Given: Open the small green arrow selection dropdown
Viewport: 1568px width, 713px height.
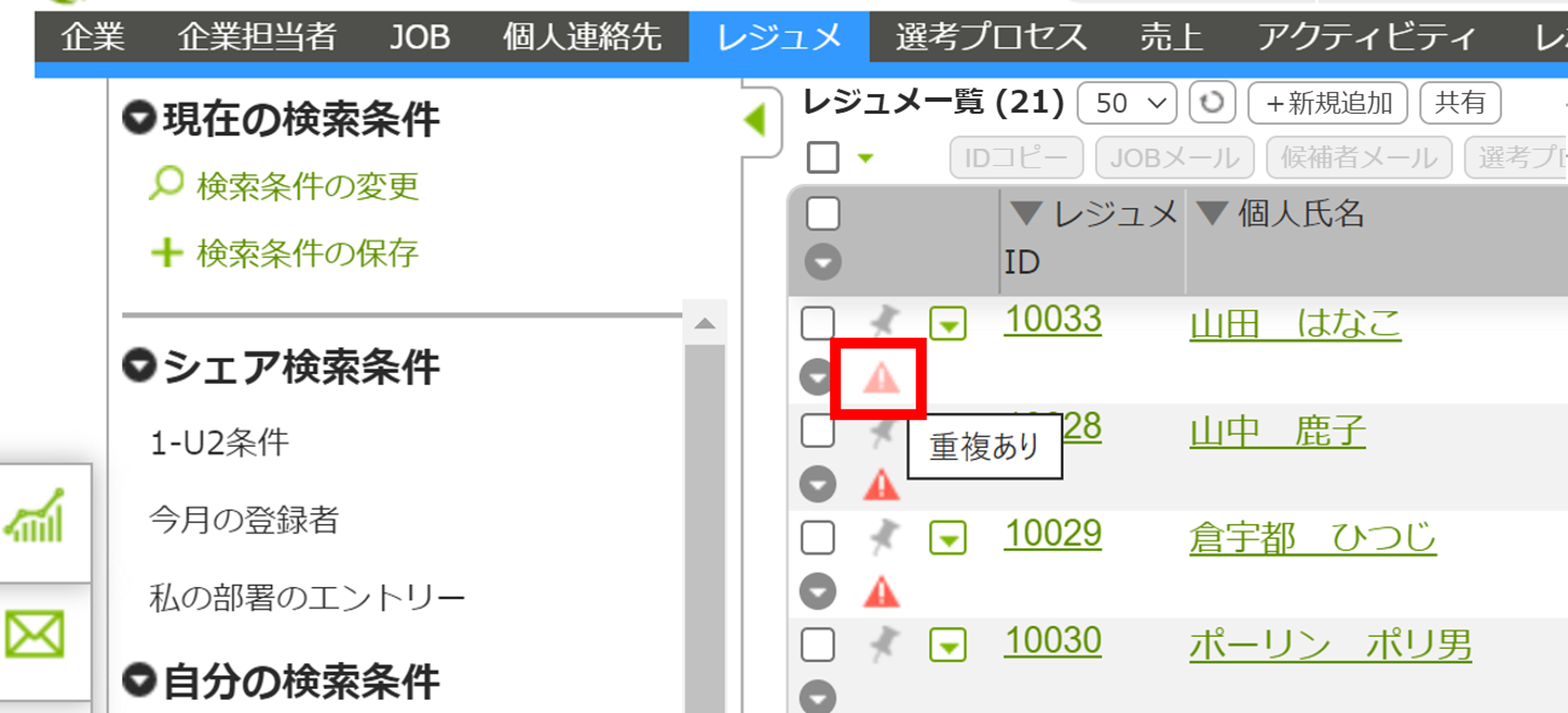Looking at the screenshot, I should tap(865, 158).
